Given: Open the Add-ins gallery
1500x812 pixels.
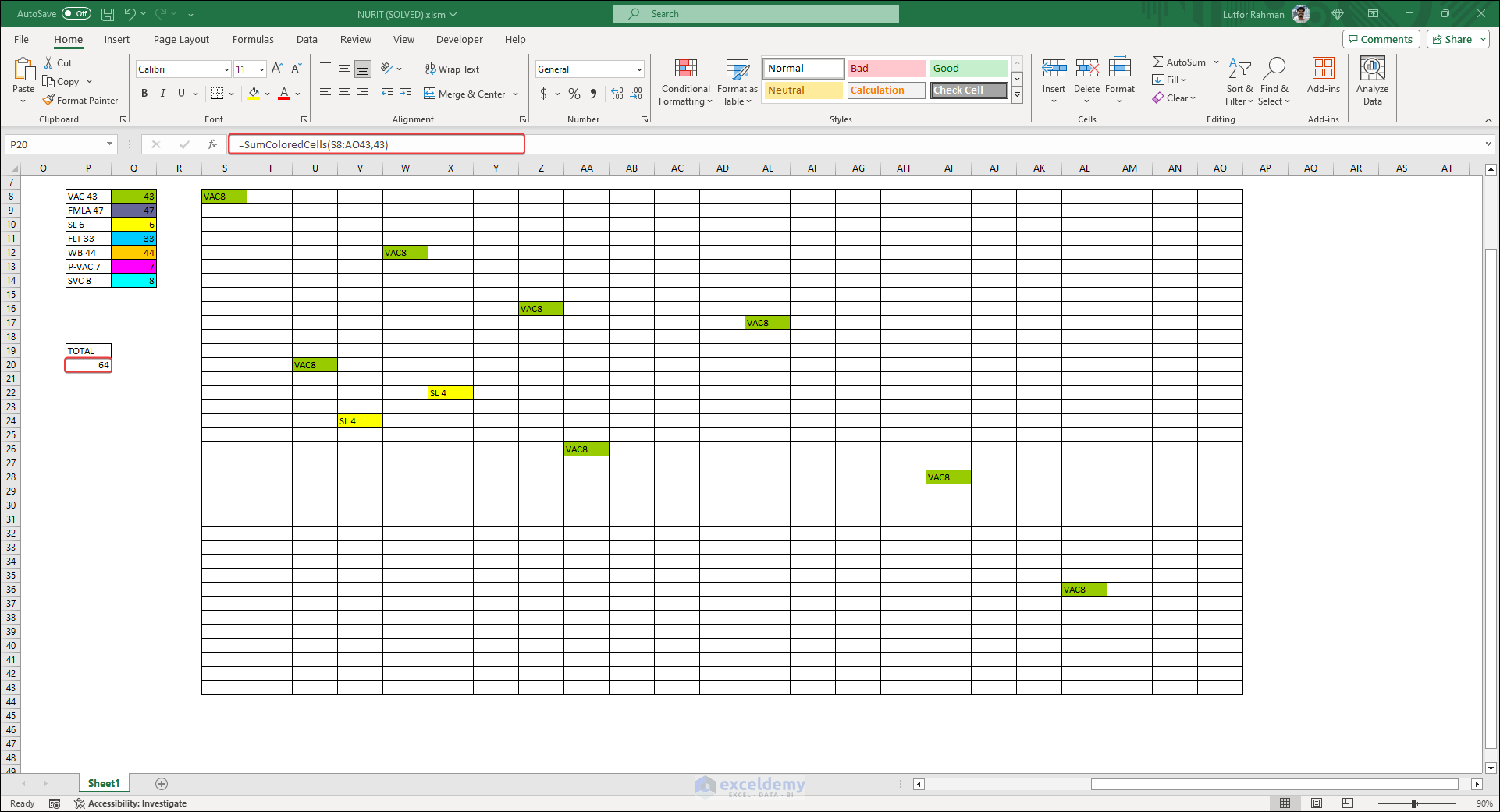Looking at the screenshot, I should pyautogui.click(x=1324, y=76).
